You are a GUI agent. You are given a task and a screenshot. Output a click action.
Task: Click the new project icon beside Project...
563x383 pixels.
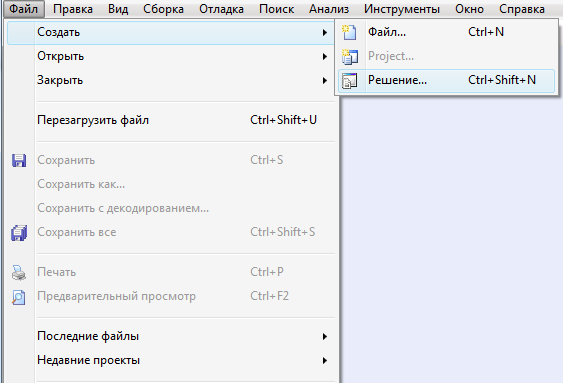[350, 57]
